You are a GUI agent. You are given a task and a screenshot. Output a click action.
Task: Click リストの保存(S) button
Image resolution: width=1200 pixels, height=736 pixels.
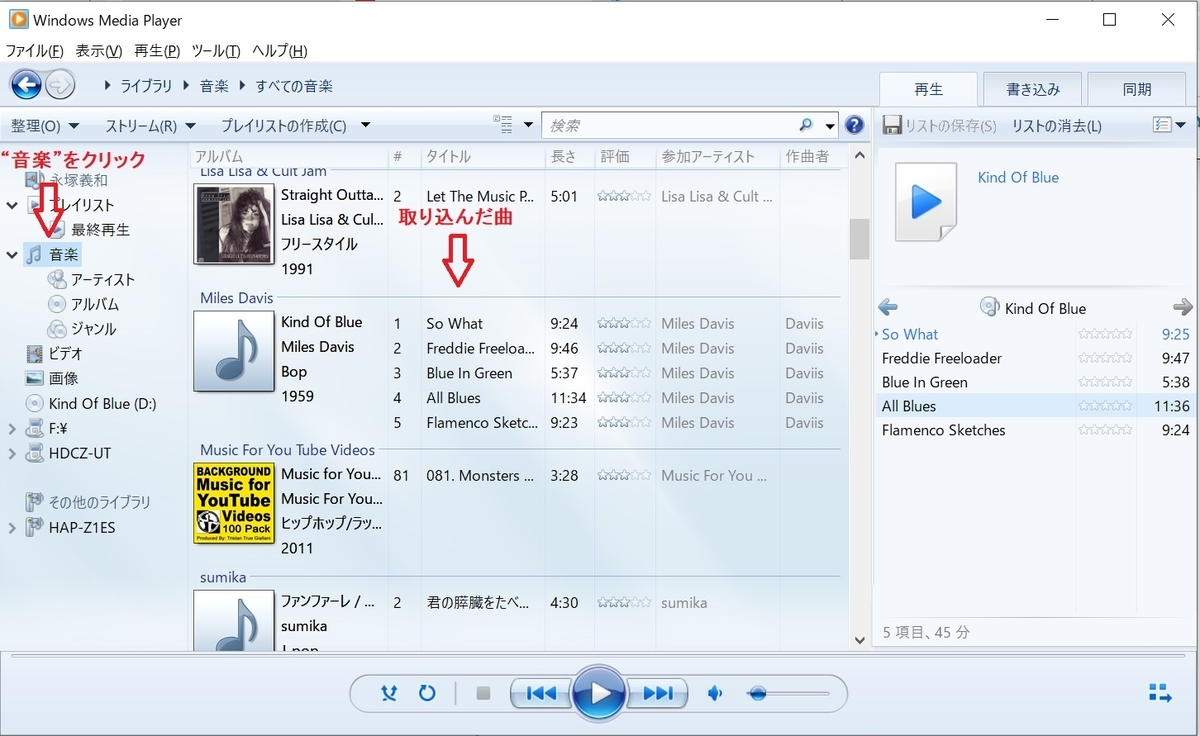(940, 126)
